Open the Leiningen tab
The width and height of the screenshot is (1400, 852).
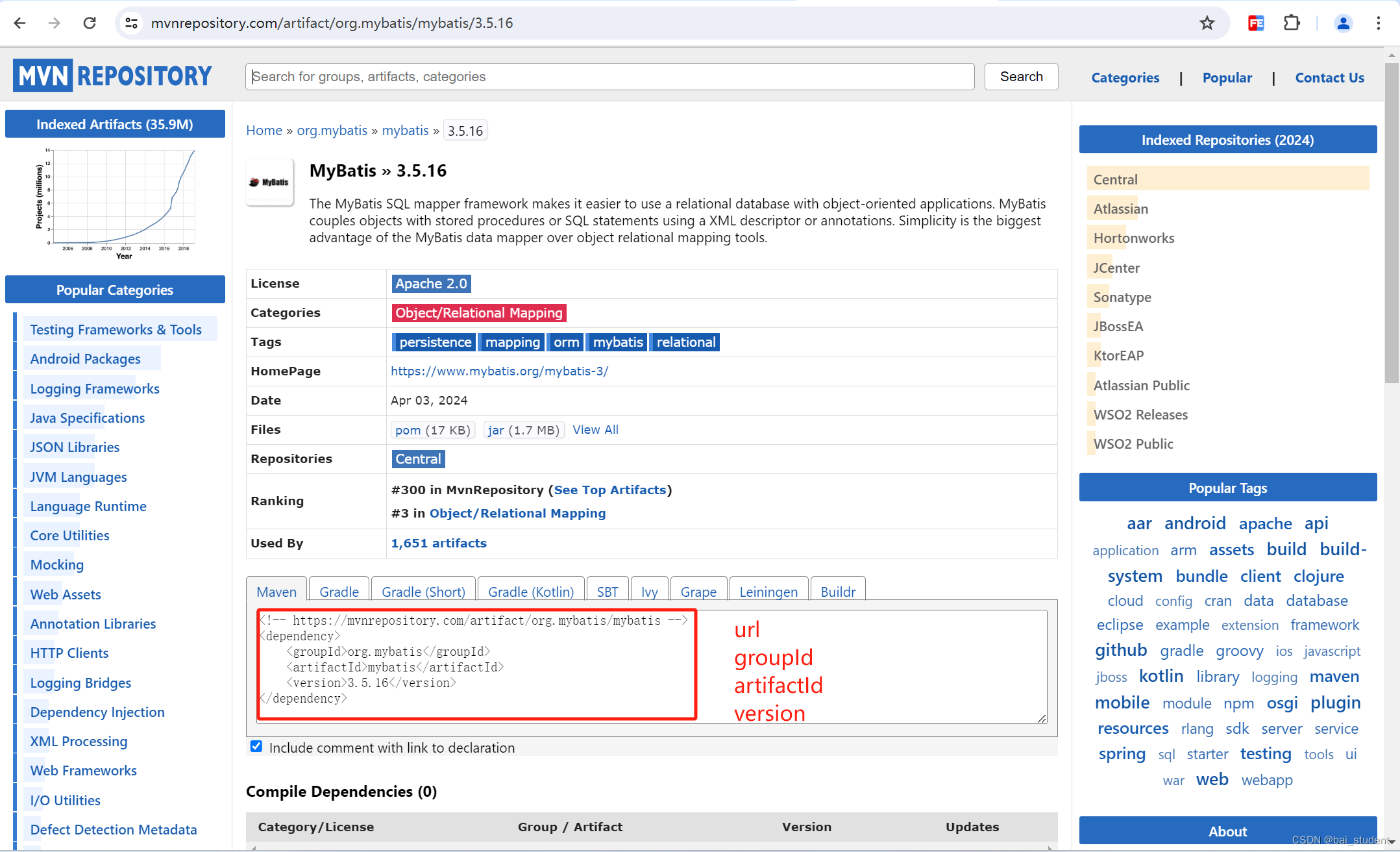point(768,592)
